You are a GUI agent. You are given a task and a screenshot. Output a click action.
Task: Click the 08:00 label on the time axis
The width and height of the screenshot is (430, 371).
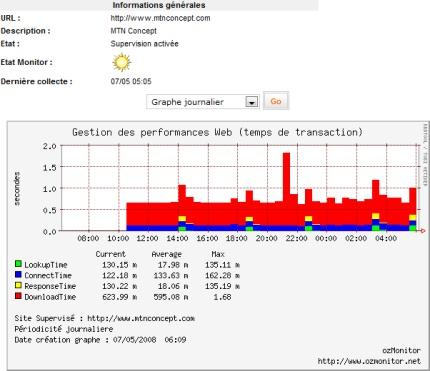tap(88, 238)
